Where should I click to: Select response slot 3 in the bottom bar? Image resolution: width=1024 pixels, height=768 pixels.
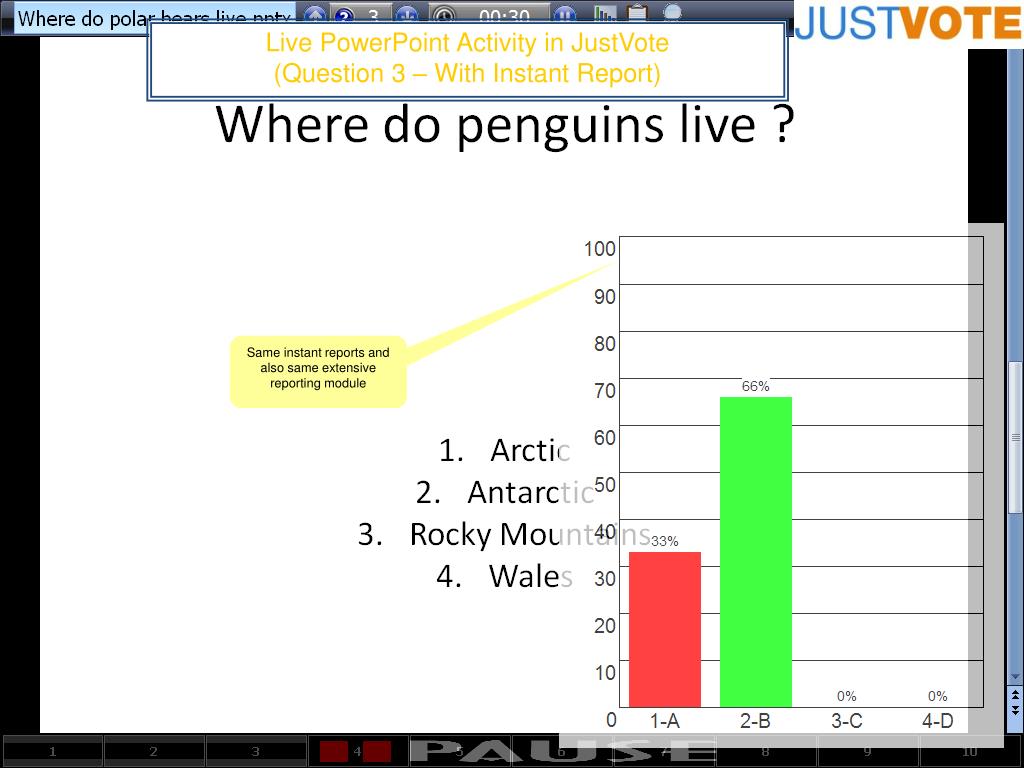tap(255, 751)
